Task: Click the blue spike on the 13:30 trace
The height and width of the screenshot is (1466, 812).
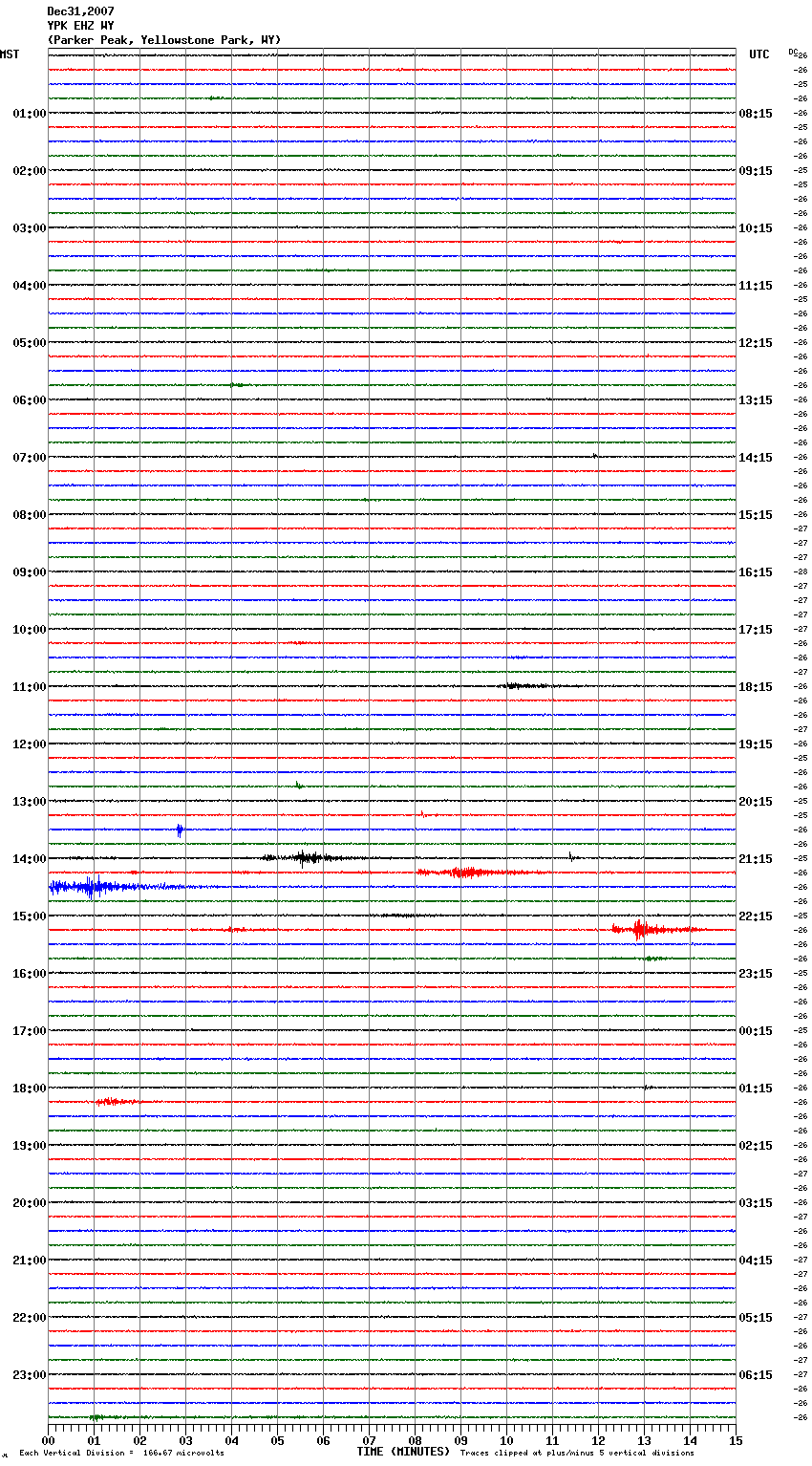Action: click(x=180, y=830)
